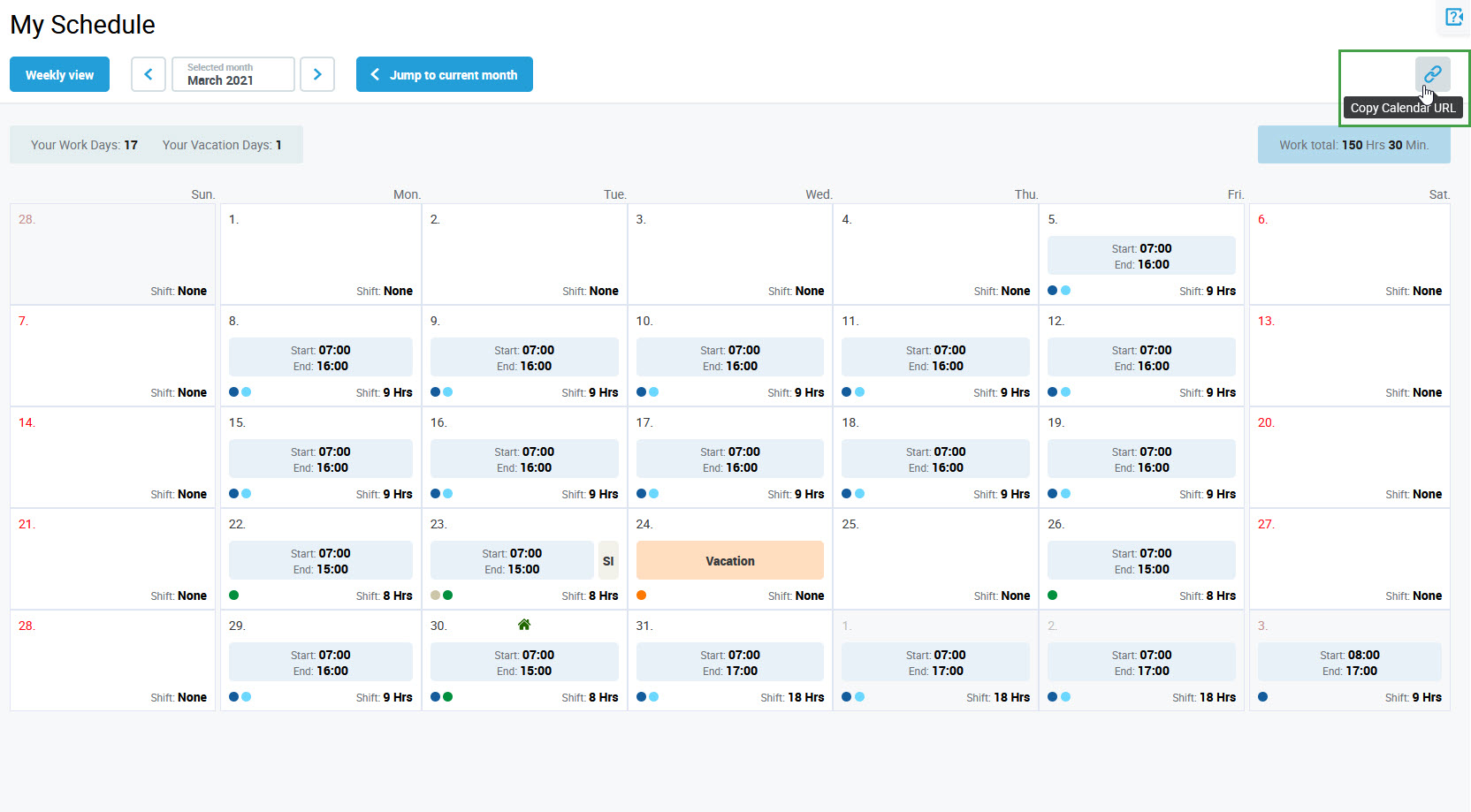Click the beige dot on March 23

pyautogui.click(x=436, y=596)
